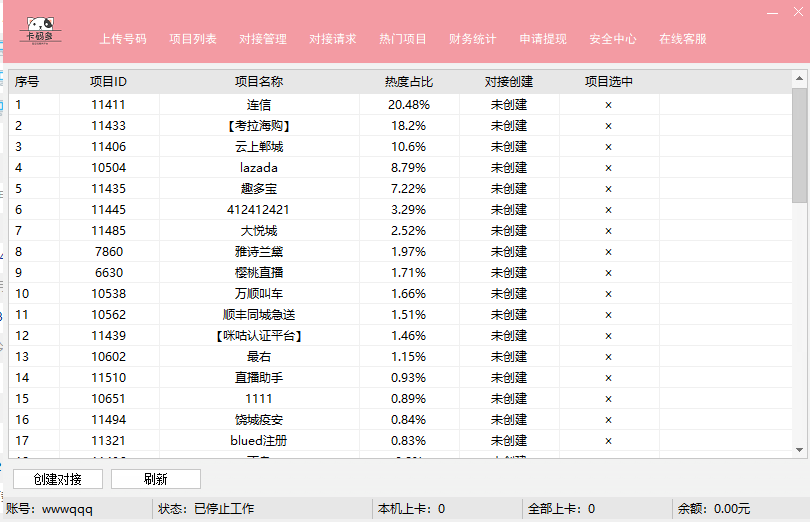
Task: Close the application window
Action: 798,12
